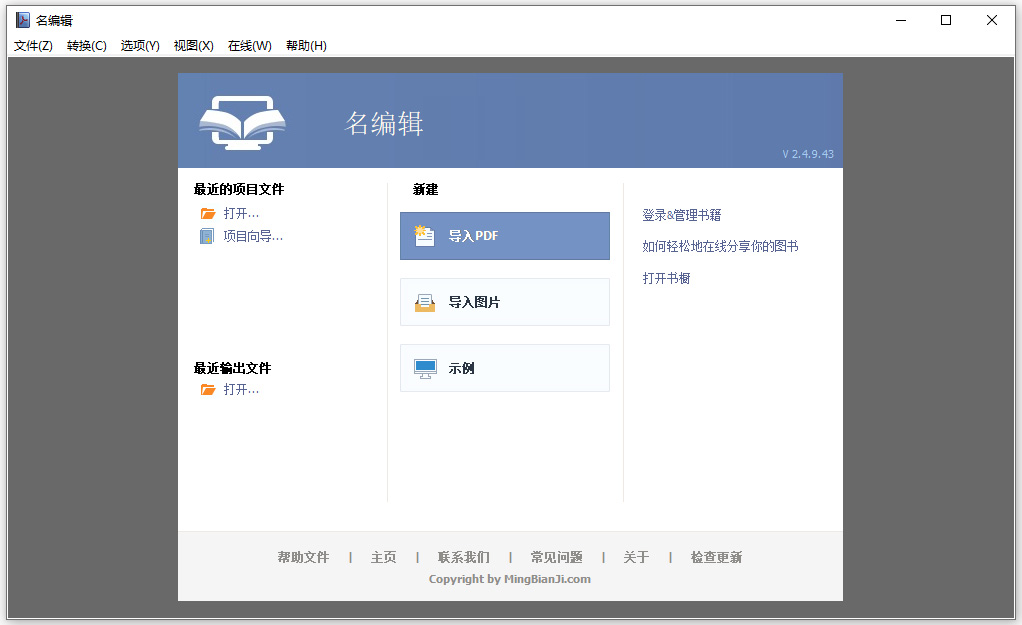1022x625 pixels.
Task: Select the 导入PDF folder icon
Action: [427, 236]
